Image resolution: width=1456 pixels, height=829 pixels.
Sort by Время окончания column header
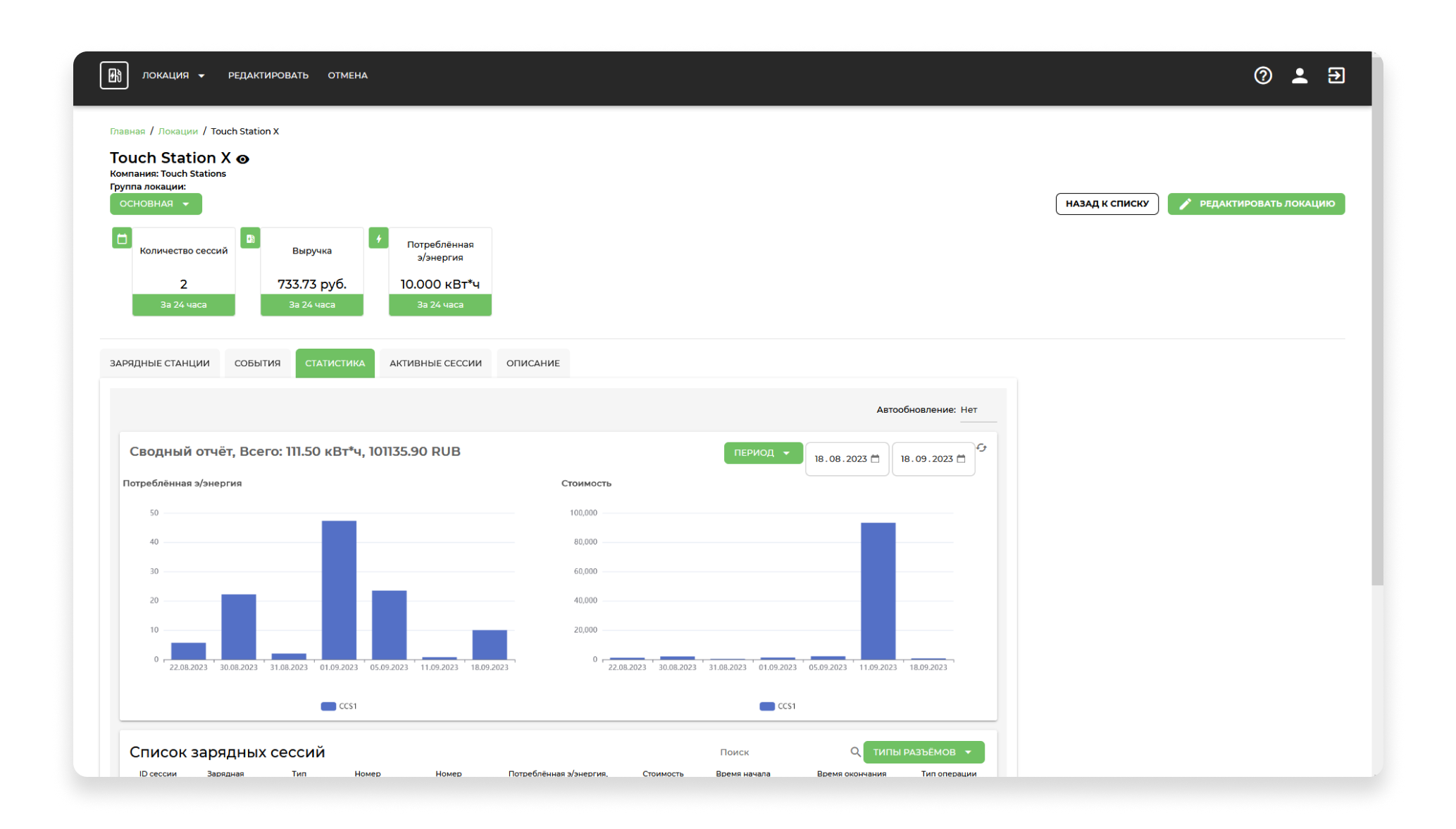(851, 773)
